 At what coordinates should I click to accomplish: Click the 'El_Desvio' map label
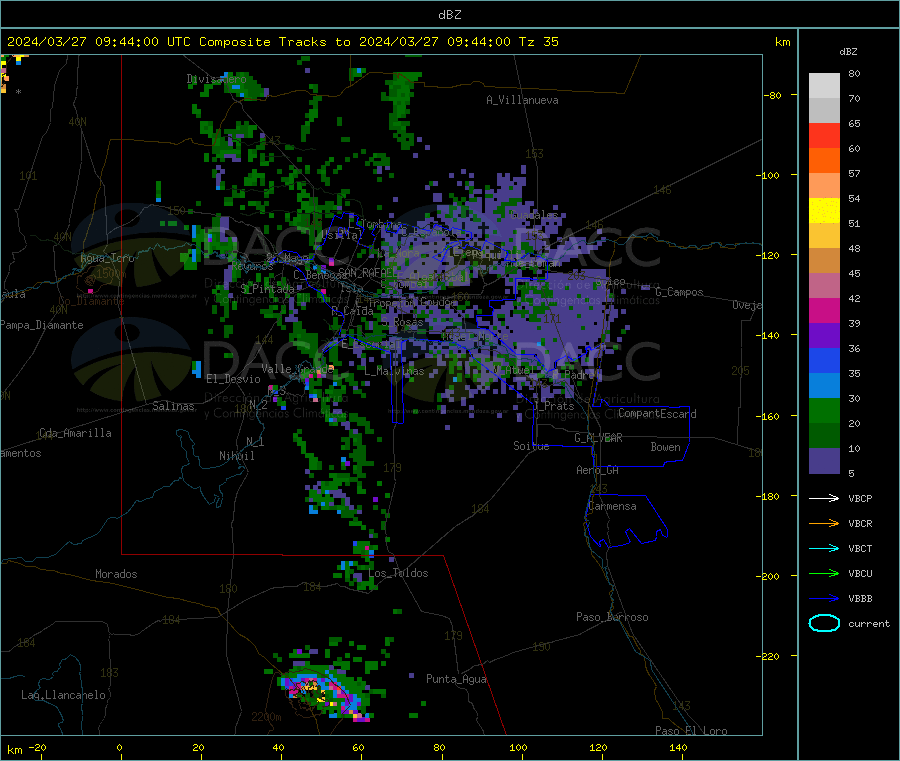click(x=234, y=379)
